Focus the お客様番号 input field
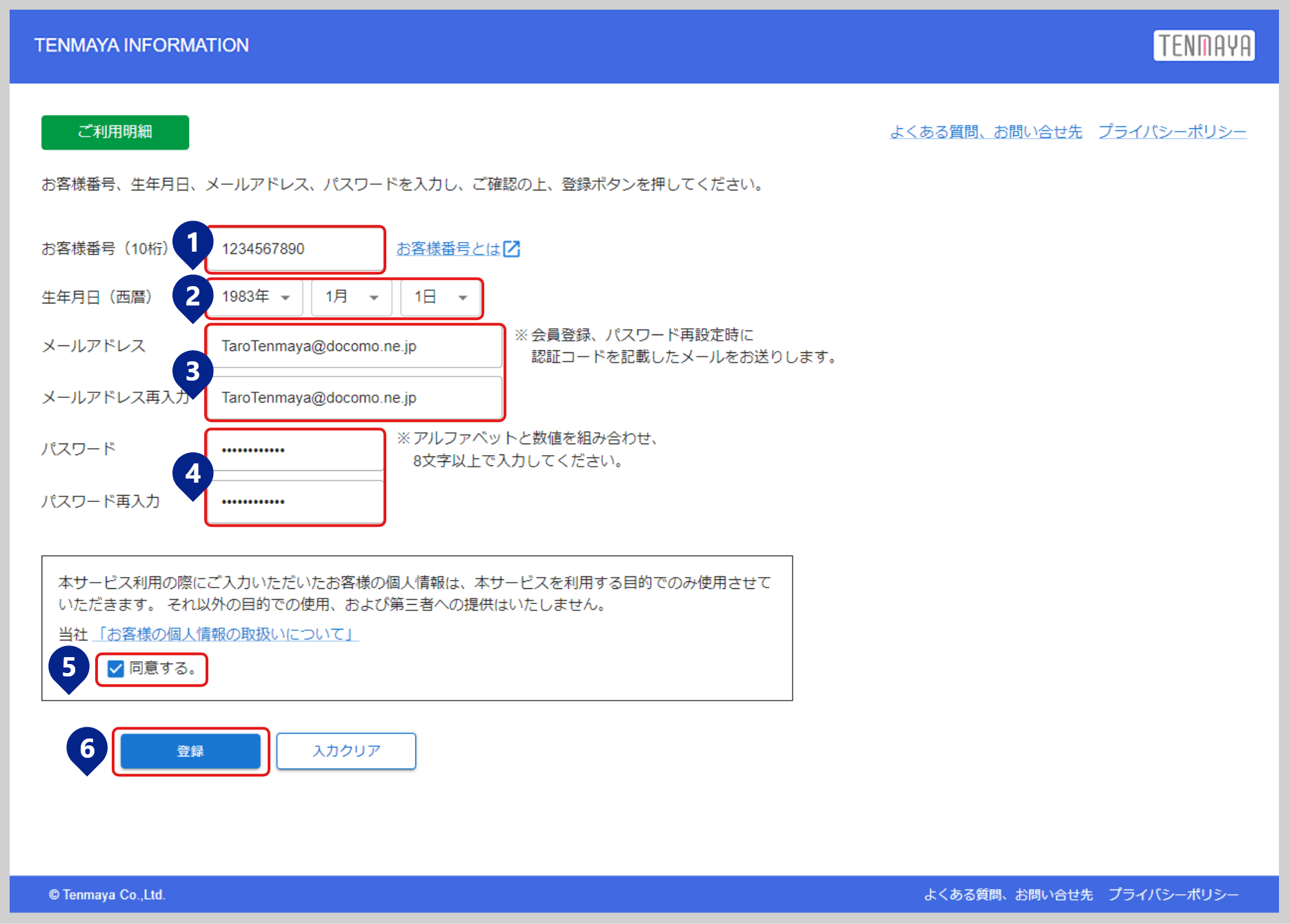 pos(295,249)
